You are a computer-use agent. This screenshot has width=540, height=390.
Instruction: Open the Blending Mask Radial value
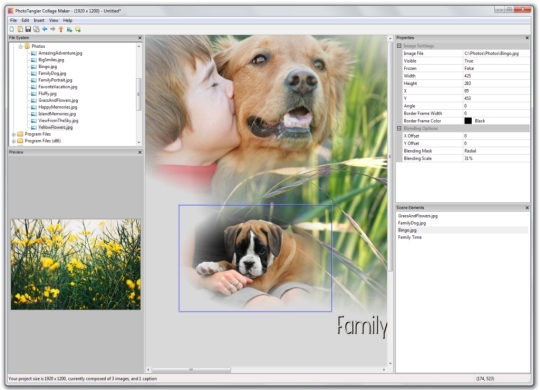496,151
